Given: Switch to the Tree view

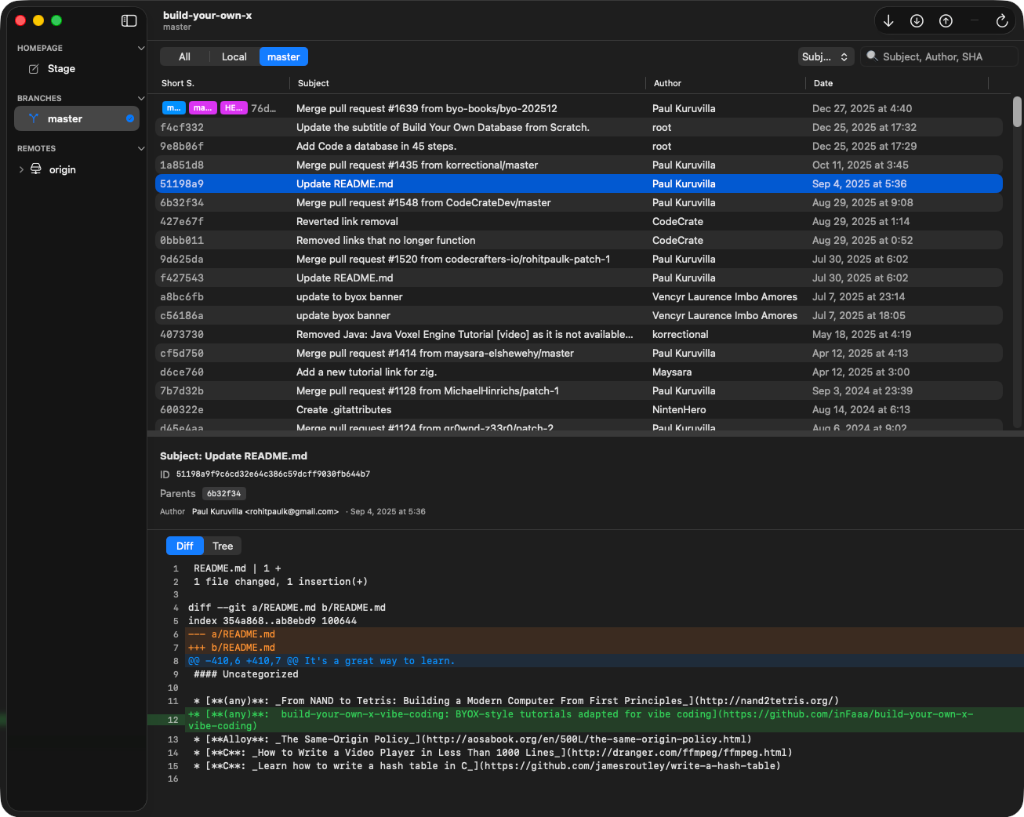Looking at the screenshot, I should pos(222,545).
